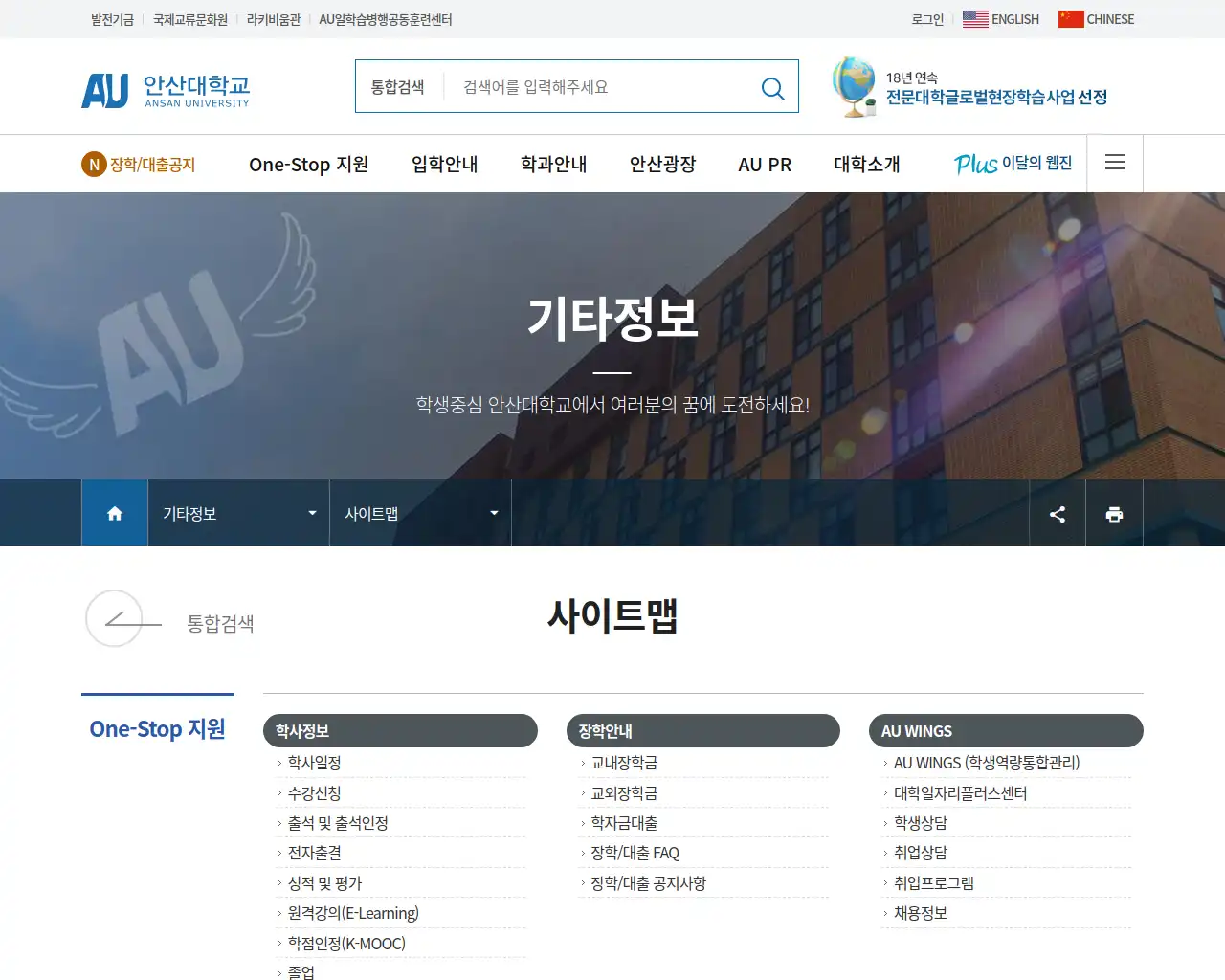This screenshot has width=1225, height=980.
Task: Expand the 사이트맵 breadcrumb dropdown
Action: [494, 513]
